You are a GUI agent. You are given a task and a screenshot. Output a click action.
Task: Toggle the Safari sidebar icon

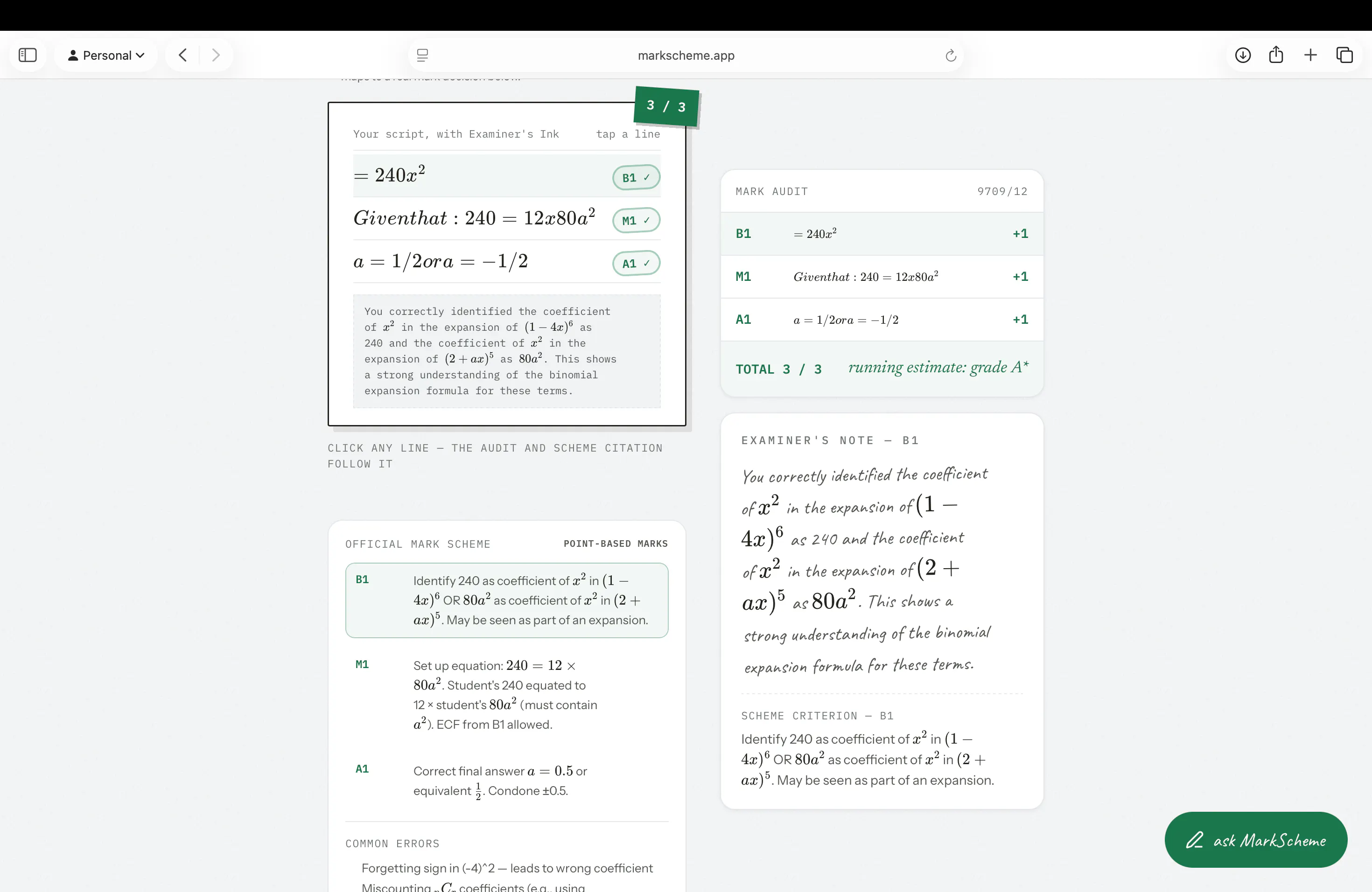pyautogui.click(x=28, y=56)
